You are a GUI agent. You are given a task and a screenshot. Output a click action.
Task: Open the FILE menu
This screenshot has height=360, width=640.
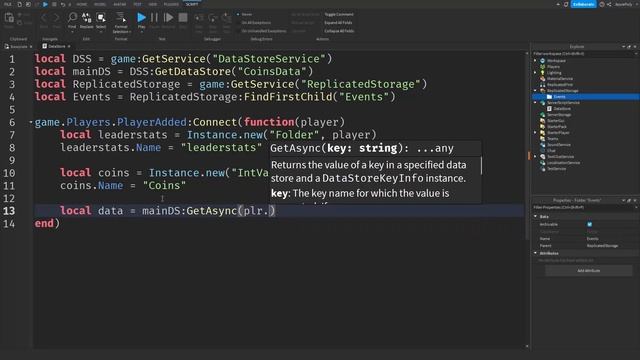click(x=7, y=4)
